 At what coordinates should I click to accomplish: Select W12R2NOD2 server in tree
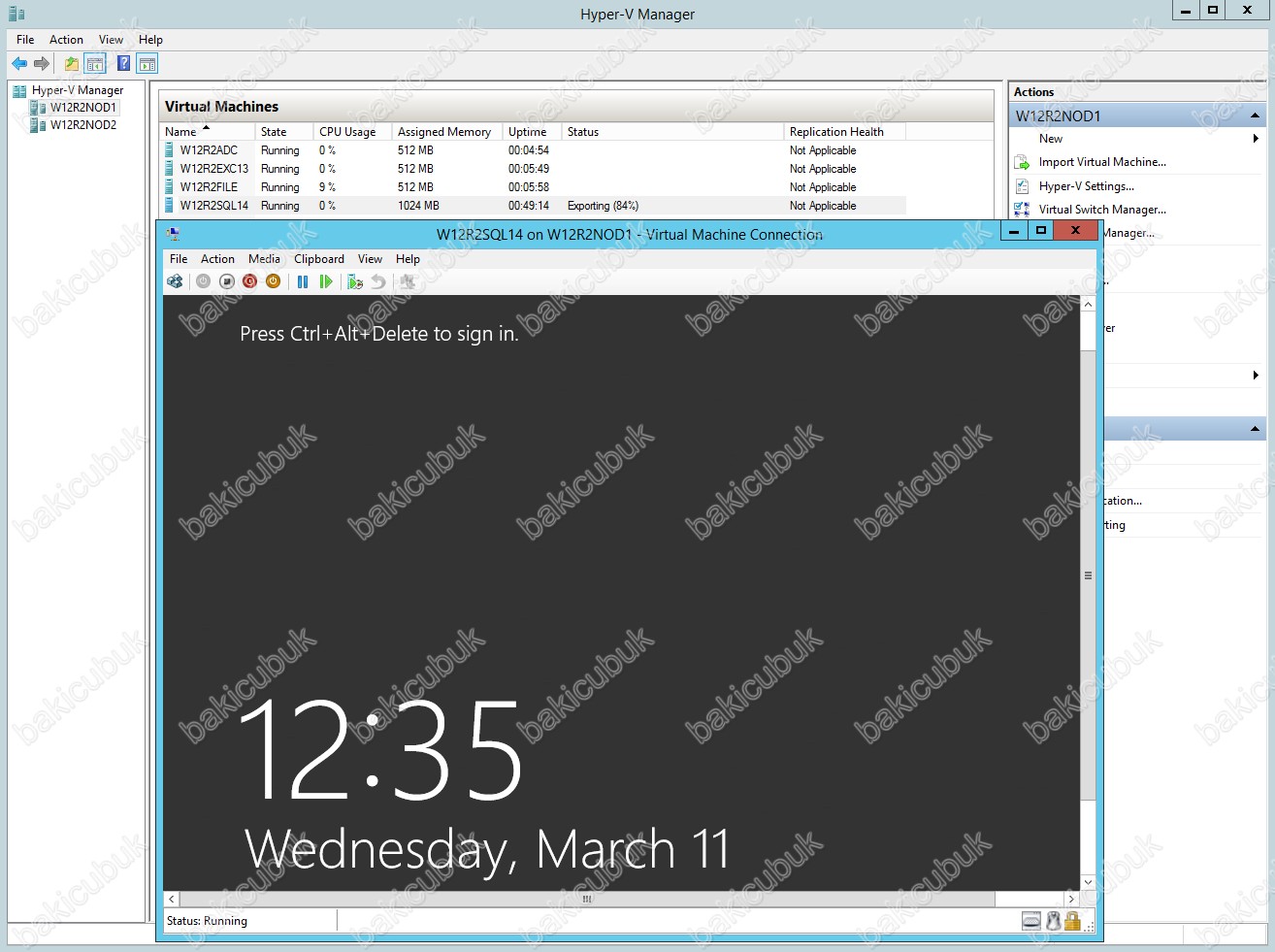coord(83,125)
